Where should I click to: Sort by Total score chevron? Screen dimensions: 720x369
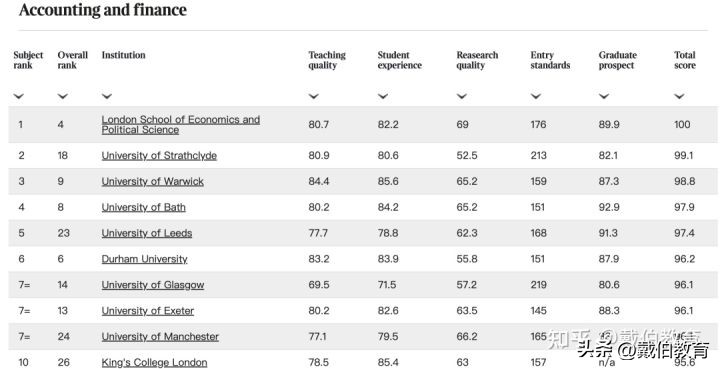[x=680, y=96]
